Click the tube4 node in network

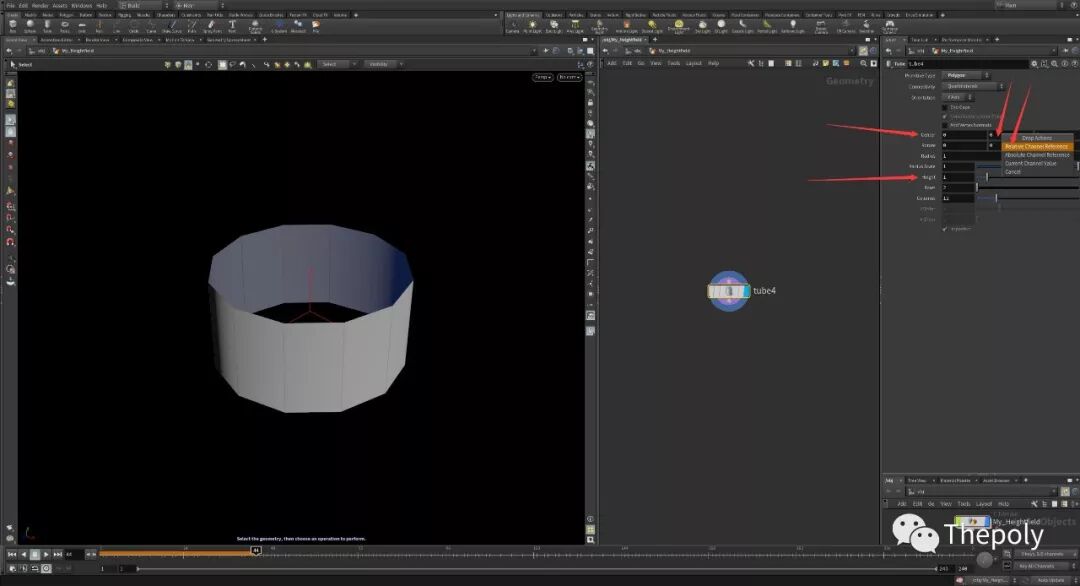click(x=728, y=291)
